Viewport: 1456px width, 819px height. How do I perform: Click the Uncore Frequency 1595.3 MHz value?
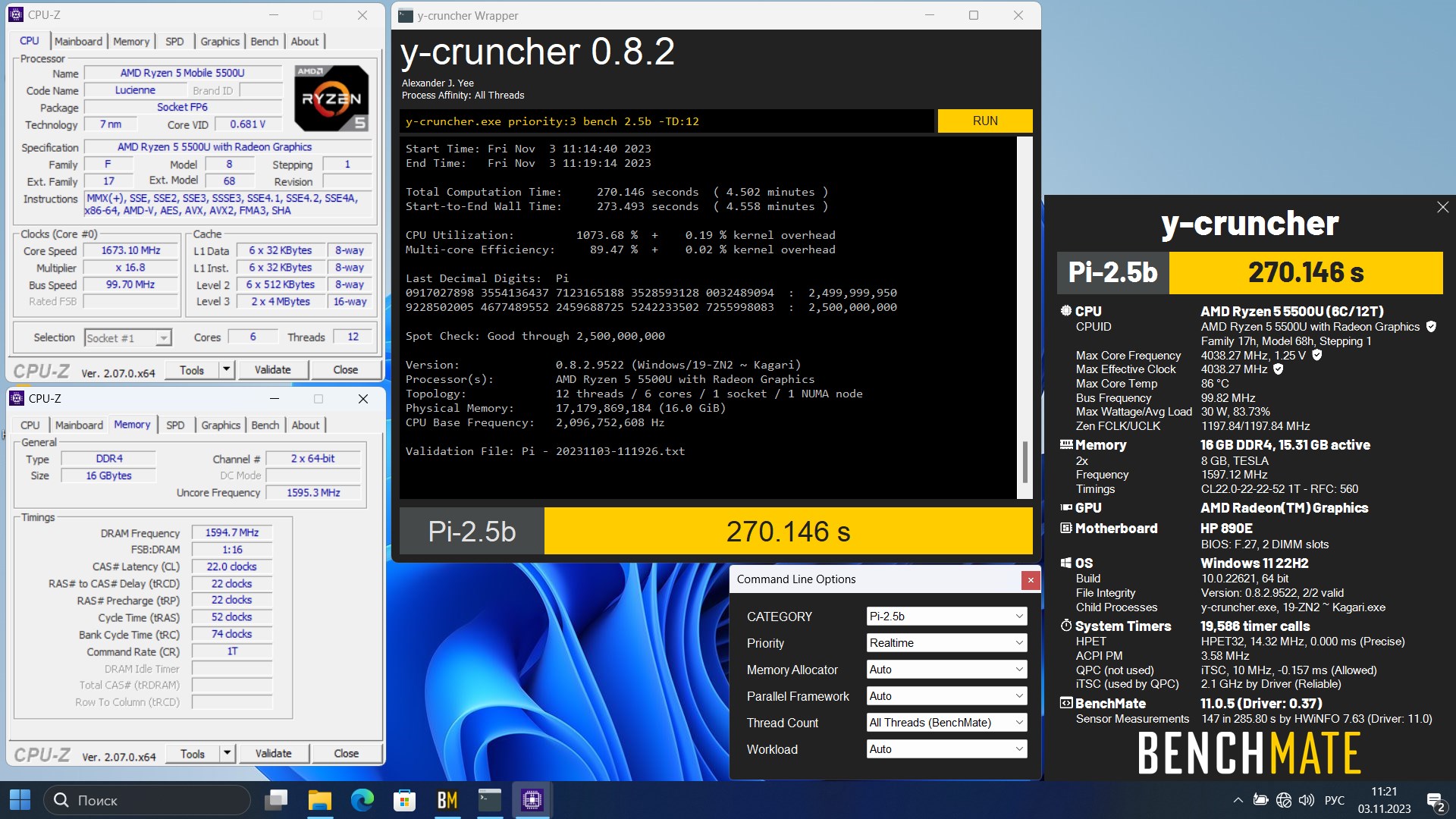313,493
